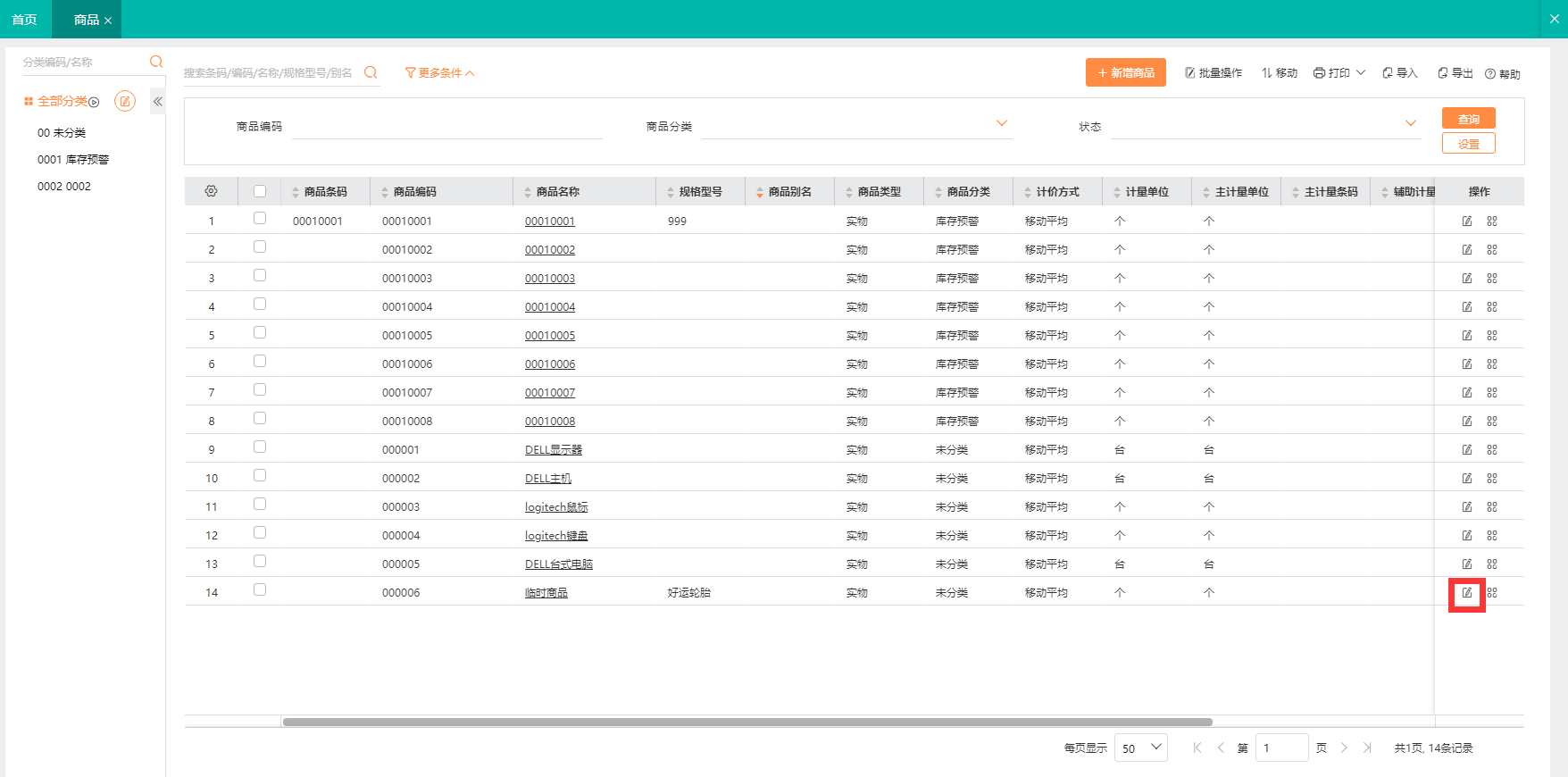Select the 商品 tab
This screenshot has width=1568, height=777.
(x=86, y=20)
